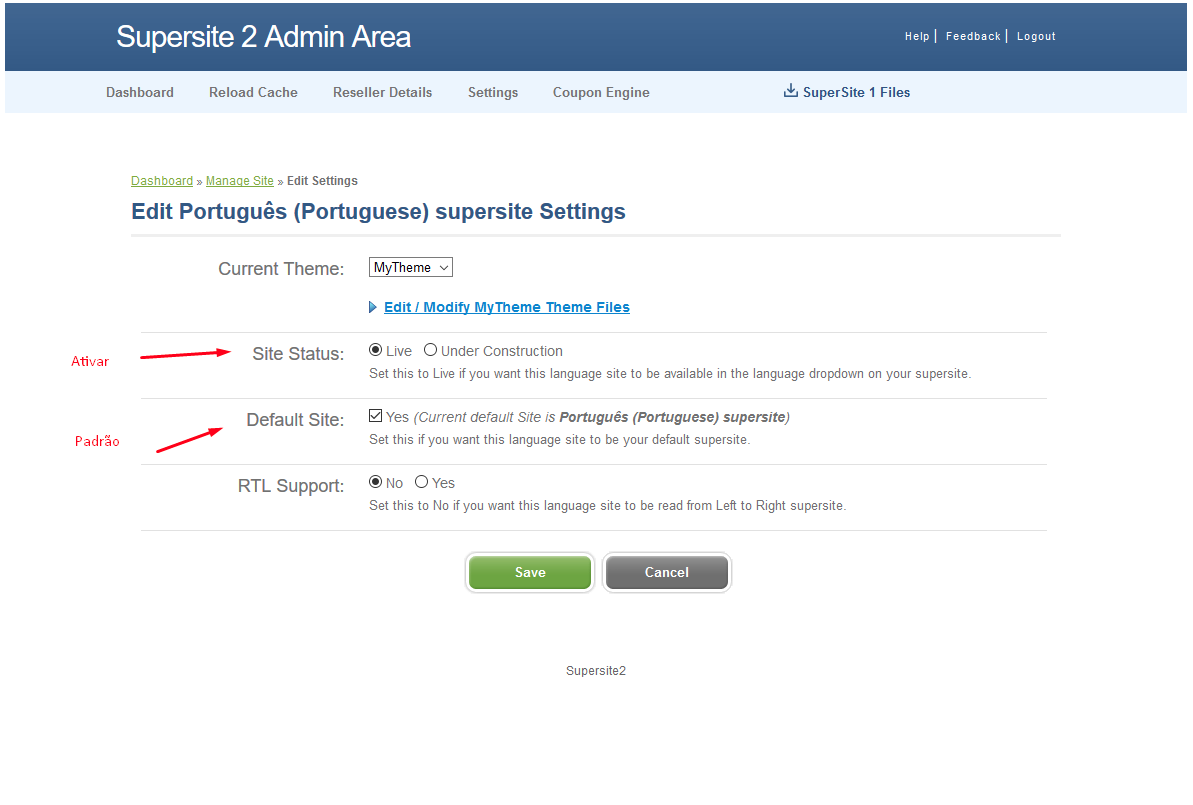Viewport: 1193px width, 805px height.
Task: Click the Logout link
Action: (1036, 37)
